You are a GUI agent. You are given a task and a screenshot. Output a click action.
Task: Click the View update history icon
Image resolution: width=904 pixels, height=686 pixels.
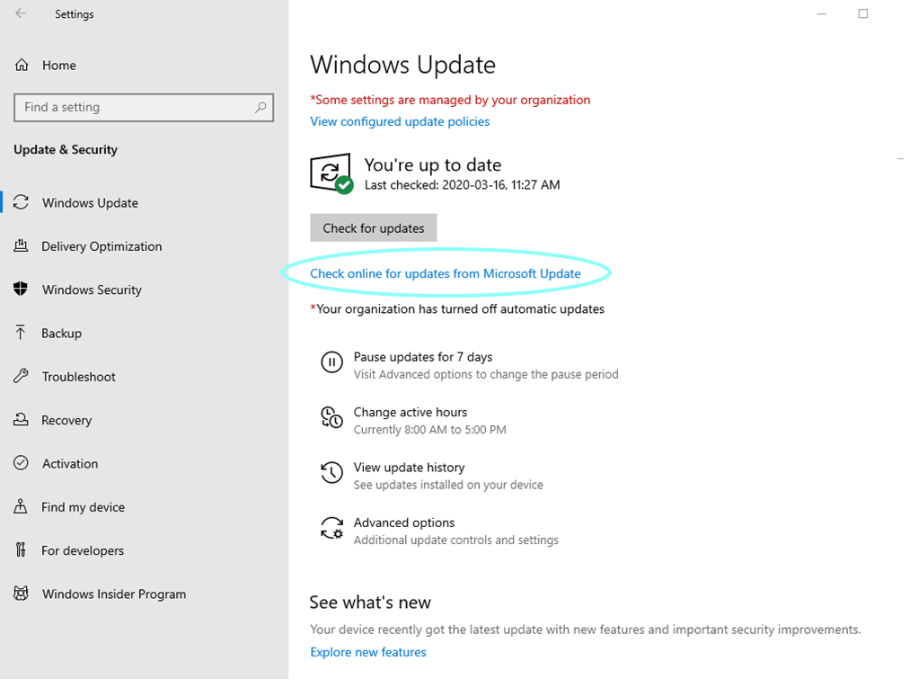click(331, 473)
